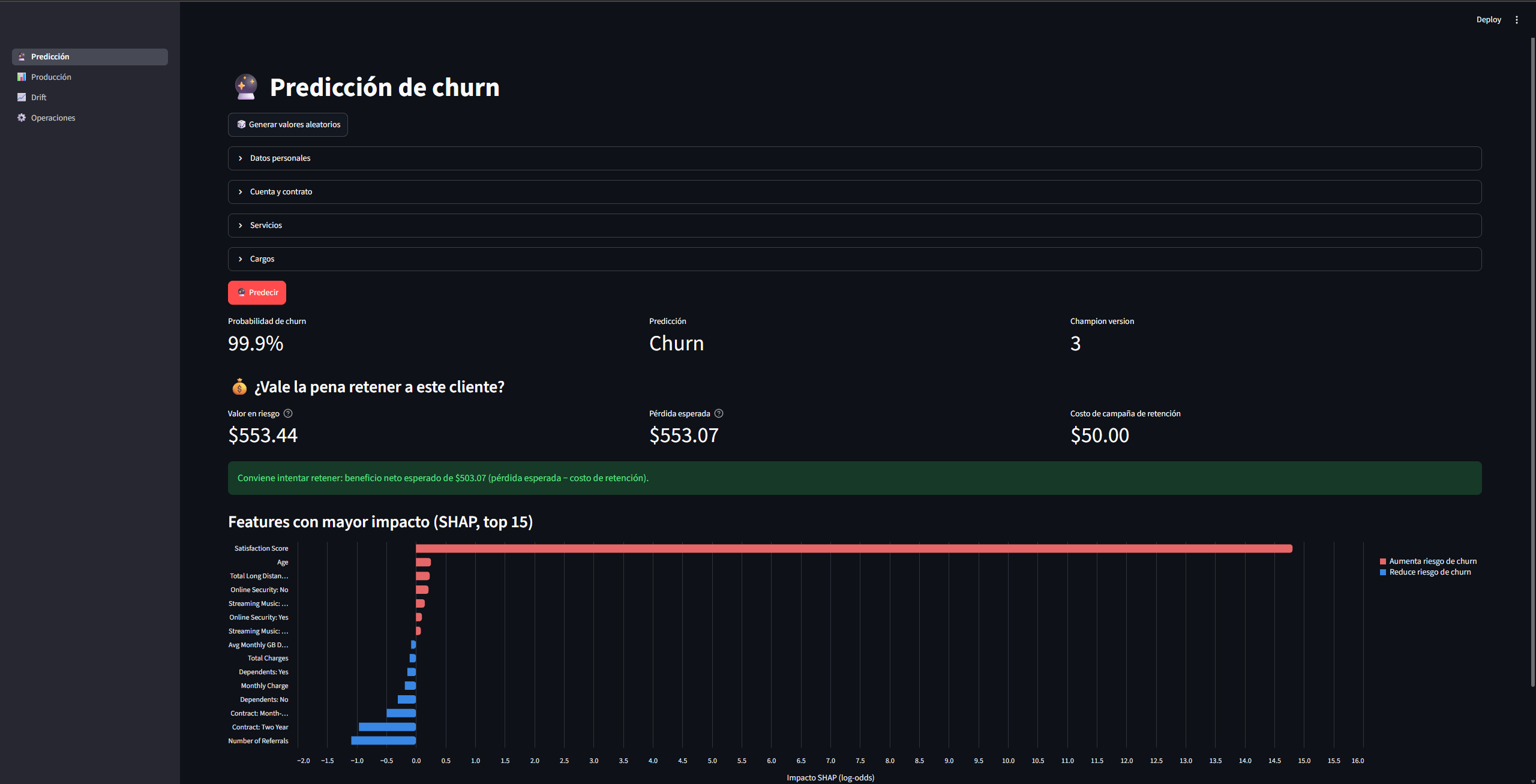The width and height of the screenshot is (1536, 784).
Task: Click the Churn prediction value
Action: (676, 344)
